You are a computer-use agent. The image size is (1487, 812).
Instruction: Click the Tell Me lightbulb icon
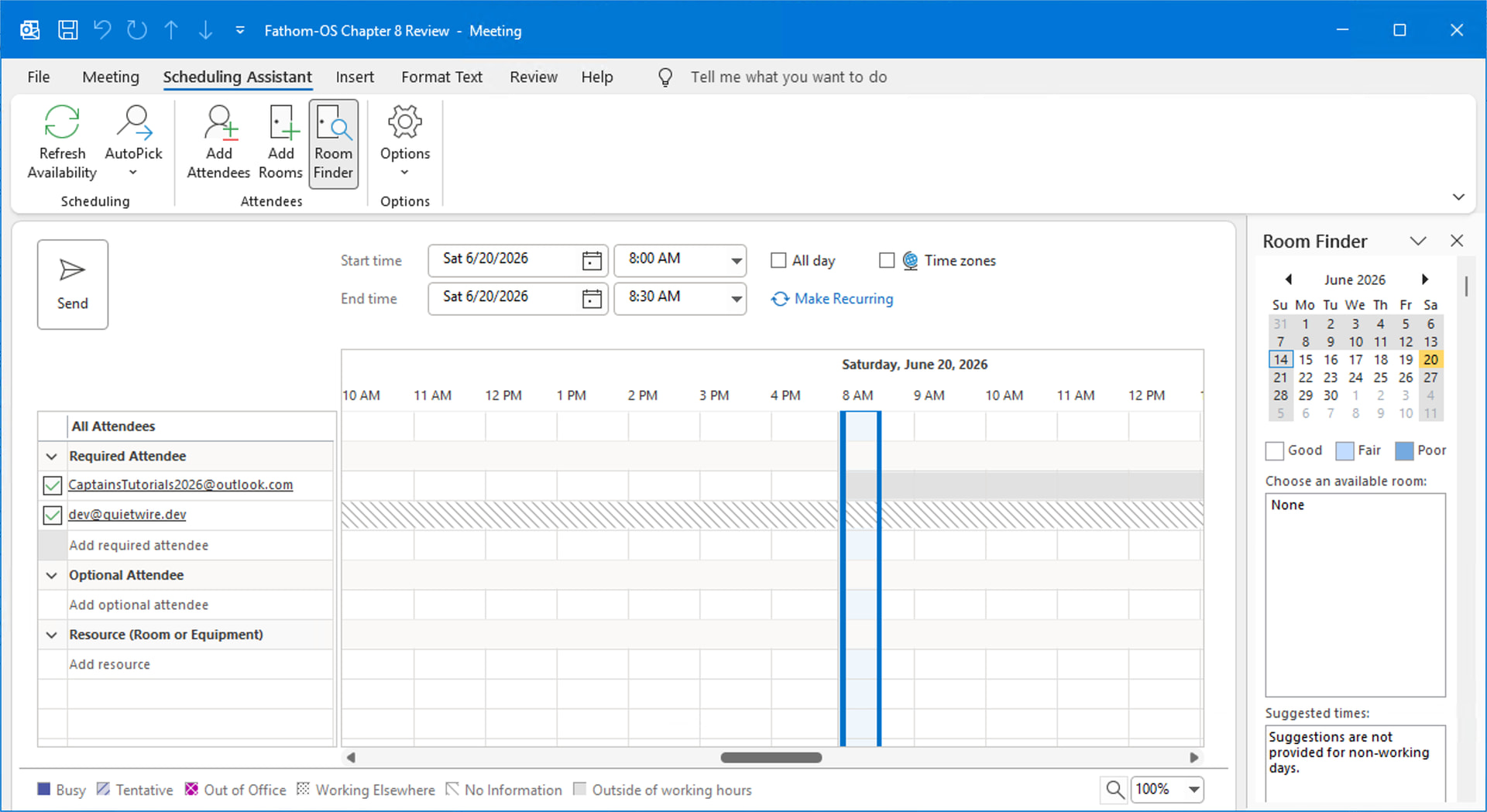click(665, 77)
